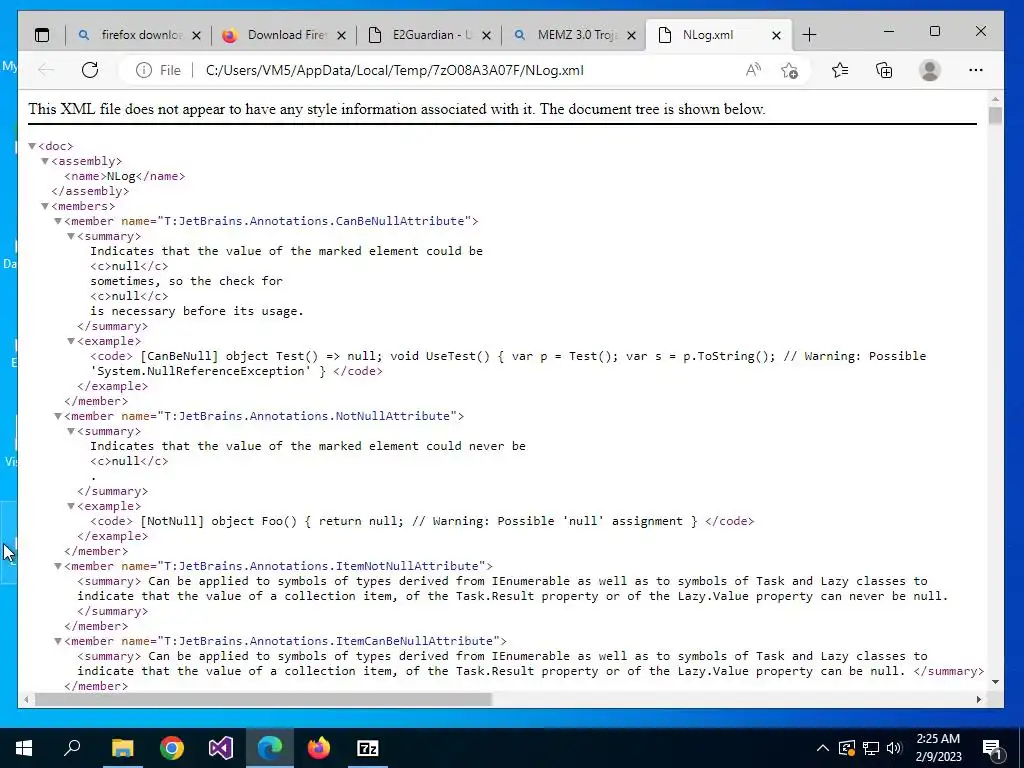Click the horizontal scrollbar thumb
The image size is (1024, 768).
click(x=263, y=699)
